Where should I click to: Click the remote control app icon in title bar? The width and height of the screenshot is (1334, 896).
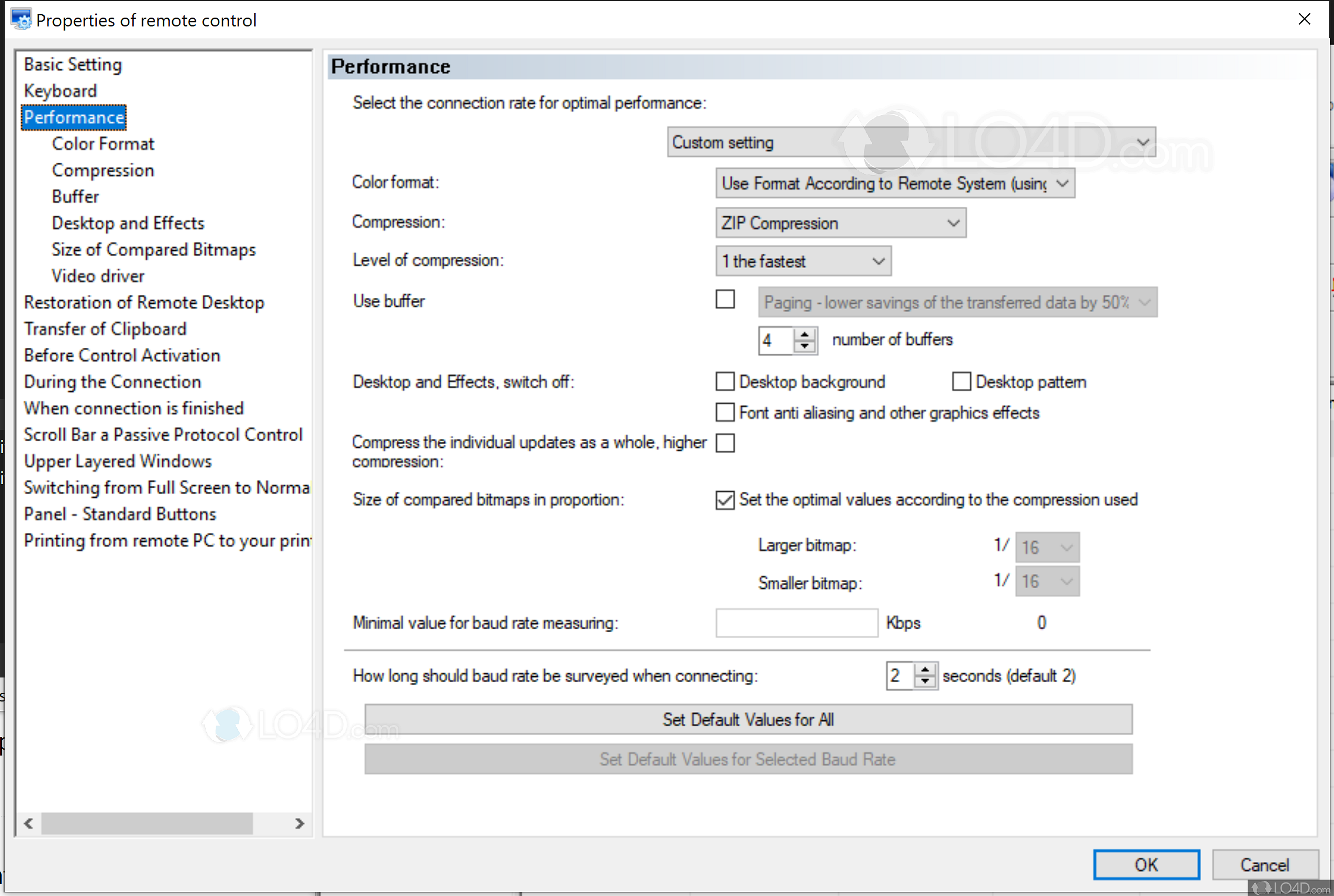21,19
